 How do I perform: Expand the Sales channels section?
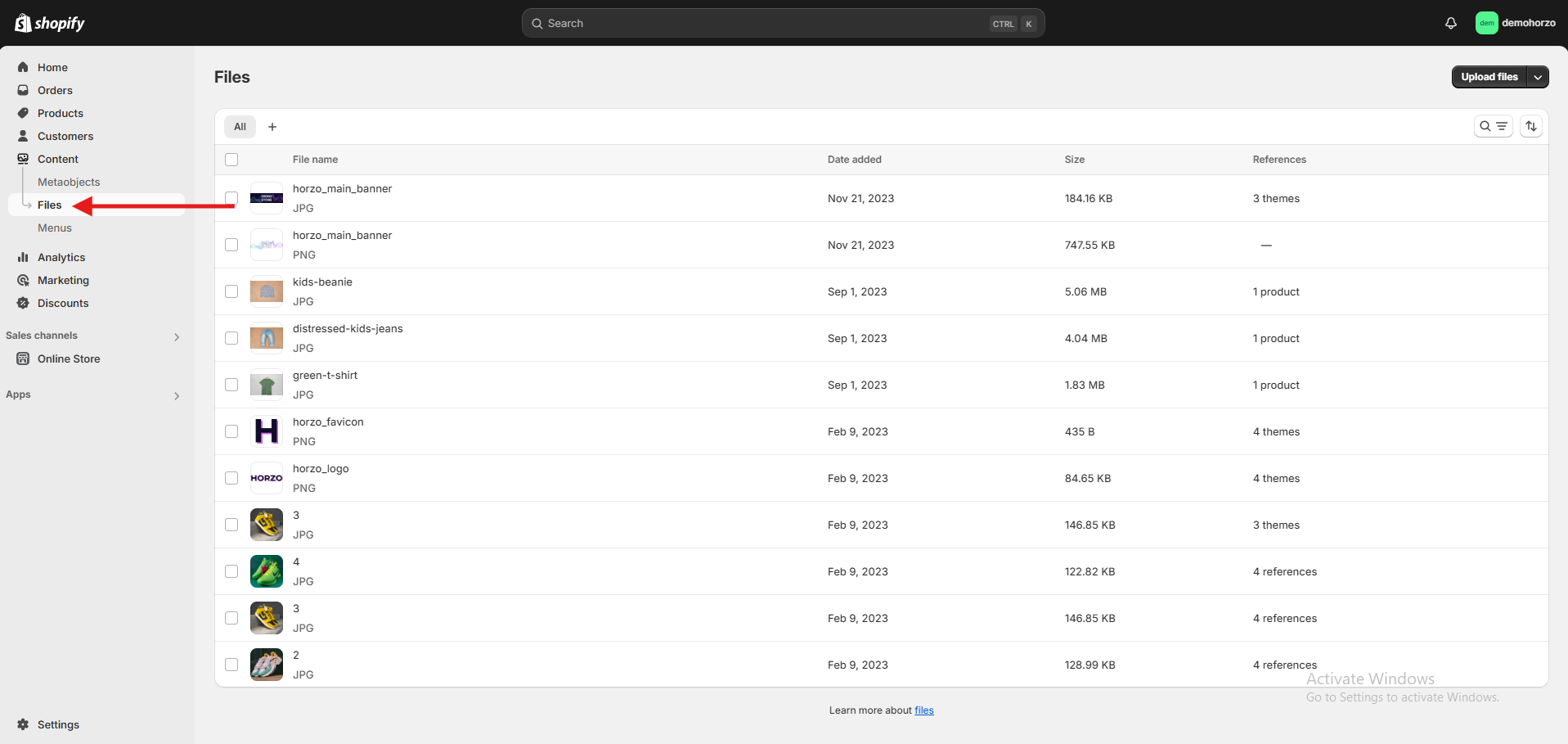[x=177, y=336]
